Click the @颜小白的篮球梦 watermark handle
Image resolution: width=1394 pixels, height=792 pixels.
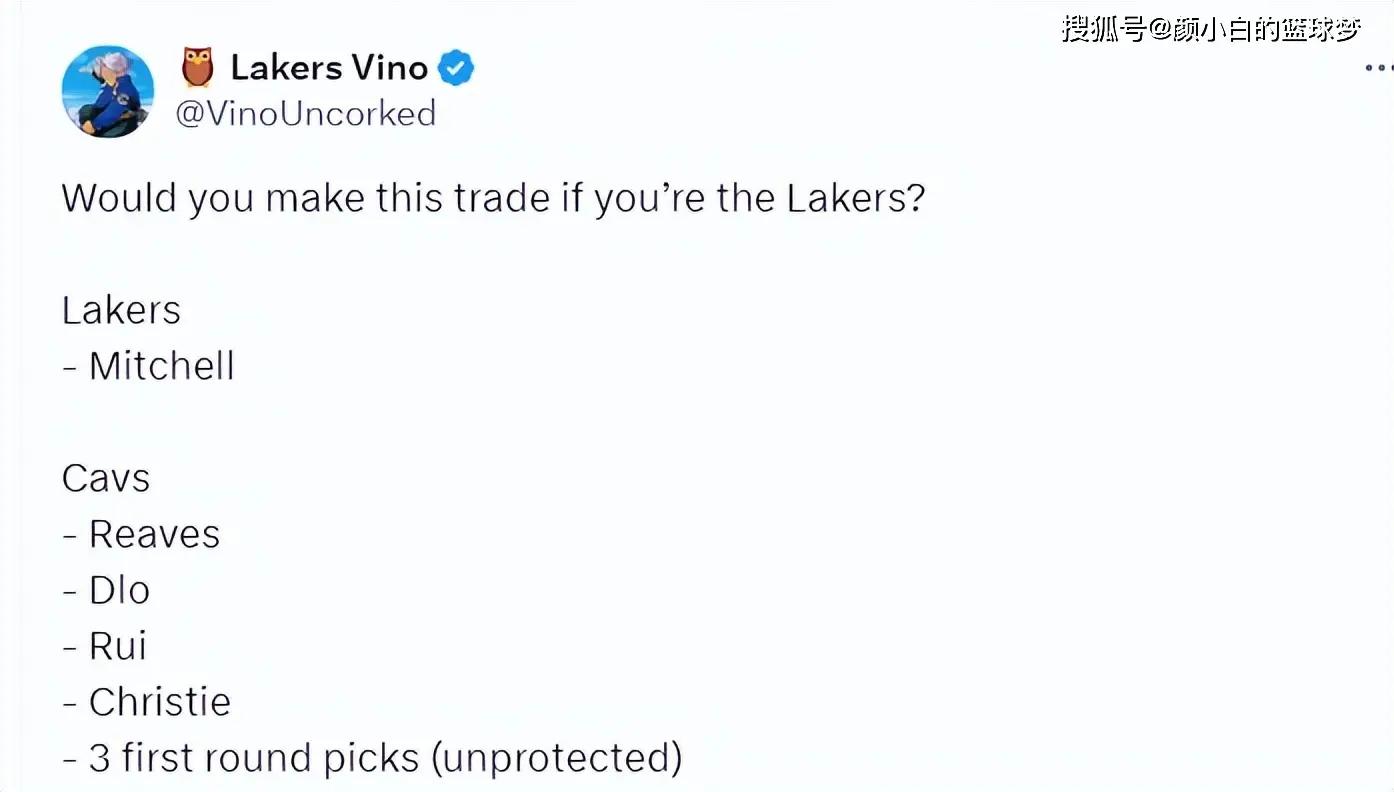tap(1254, 29)
